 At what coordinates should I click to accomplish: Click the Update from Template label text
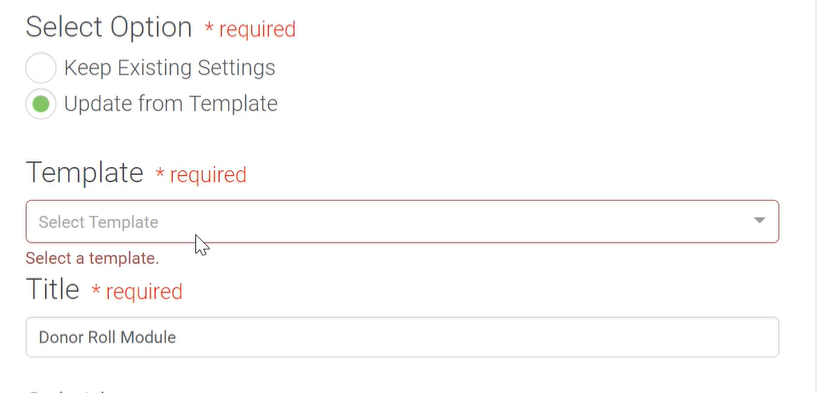click(170, 104)
